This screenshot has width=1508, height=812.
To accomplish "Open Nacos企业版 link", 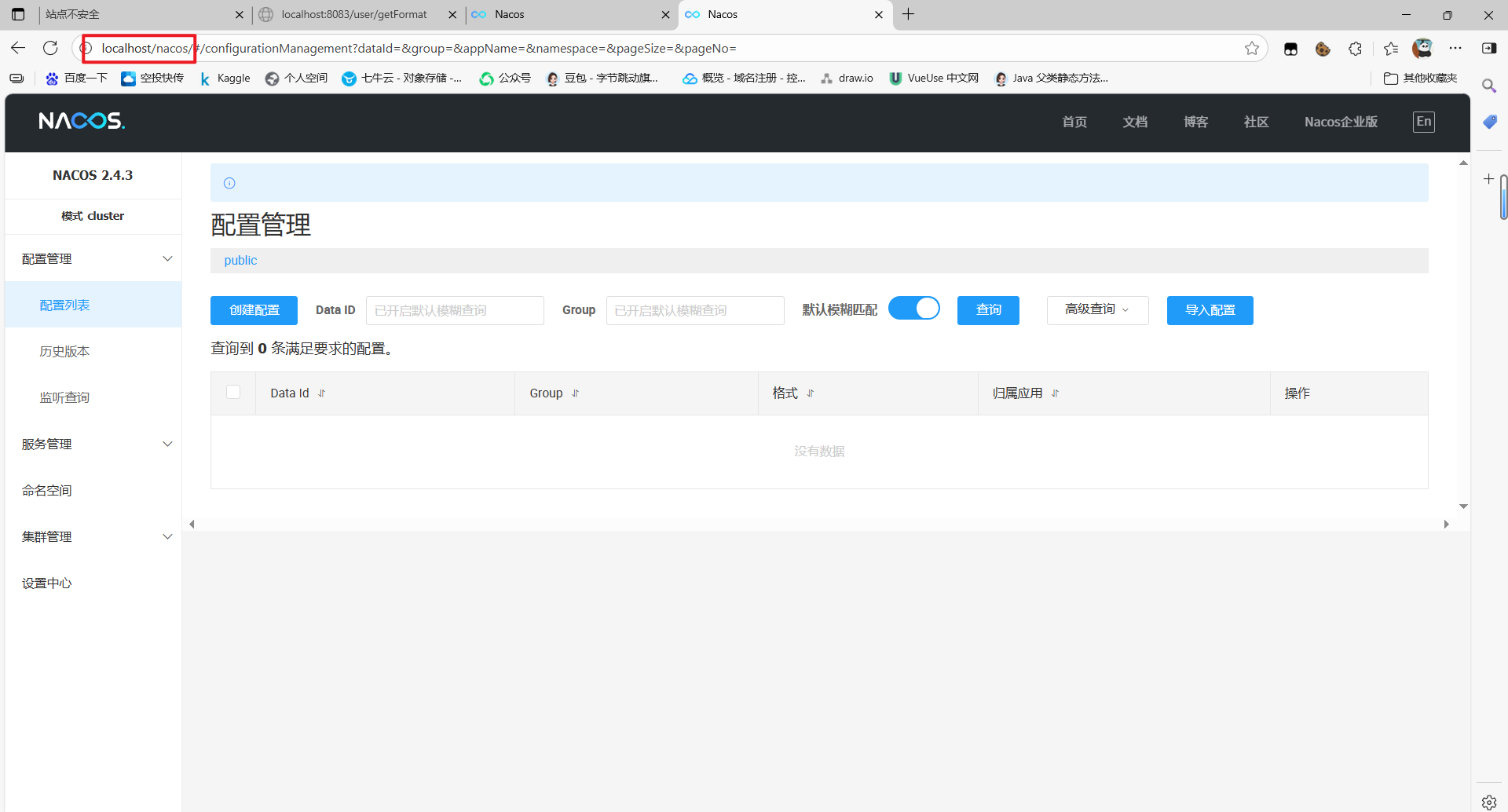I will pyautogui.click(x=1341, y=122).
